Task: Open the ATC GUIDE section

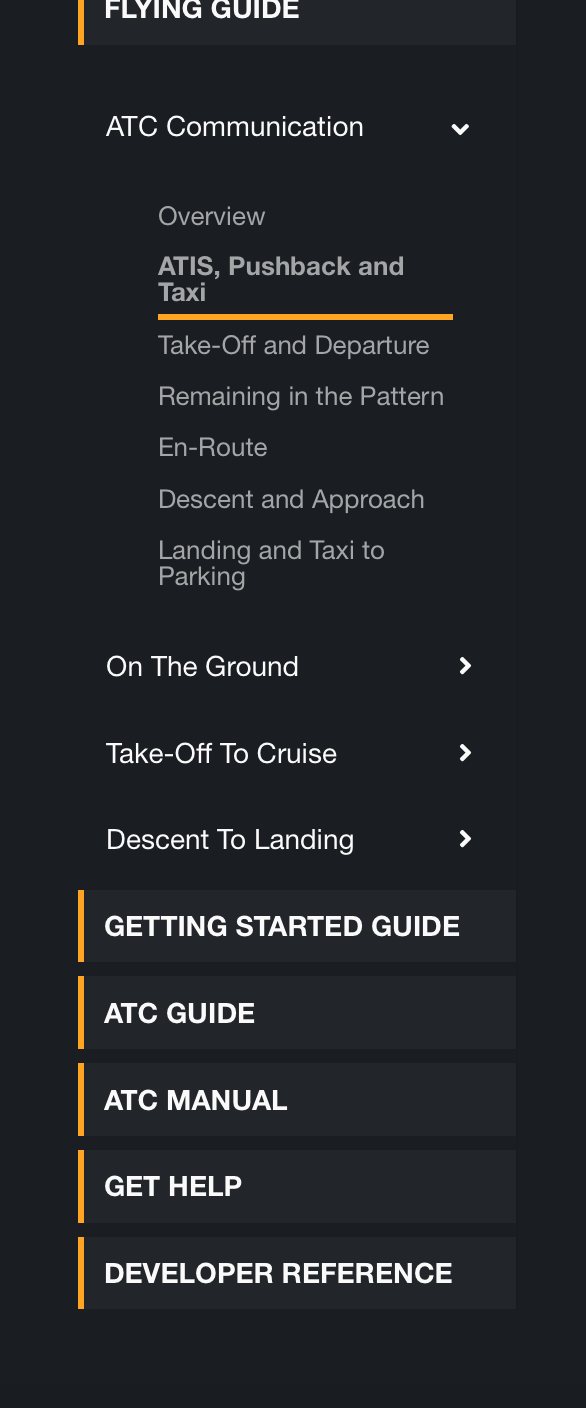Action: (179, 1013)
